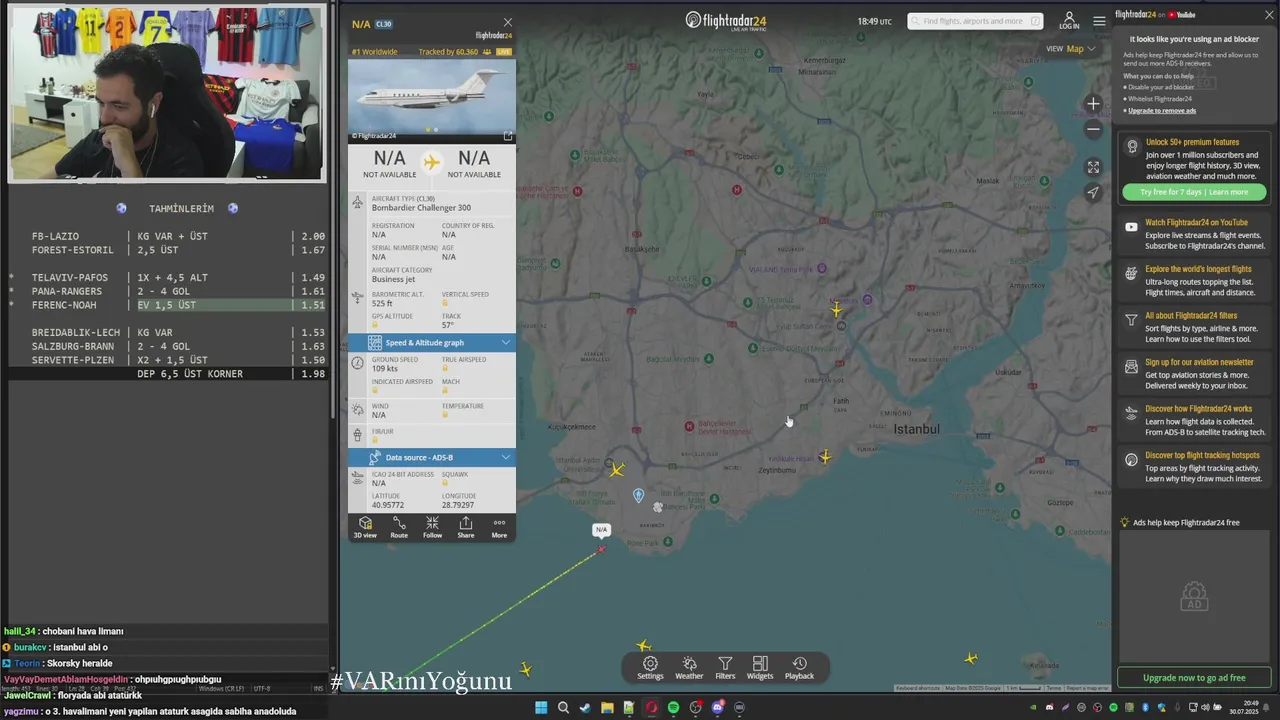Close the flight details panel
The width and height of the screenshot is (1280, 720).
(x=507, y=22)
